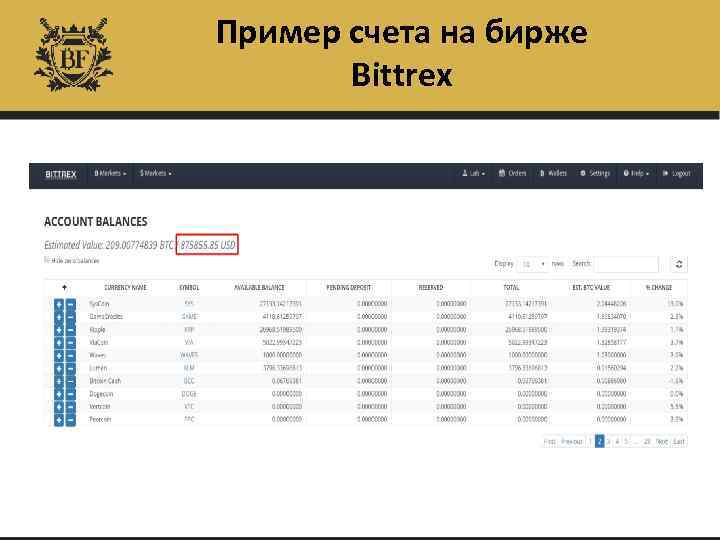Click the withdraw minus button for Bitcoin Cash

click(71, 381)
